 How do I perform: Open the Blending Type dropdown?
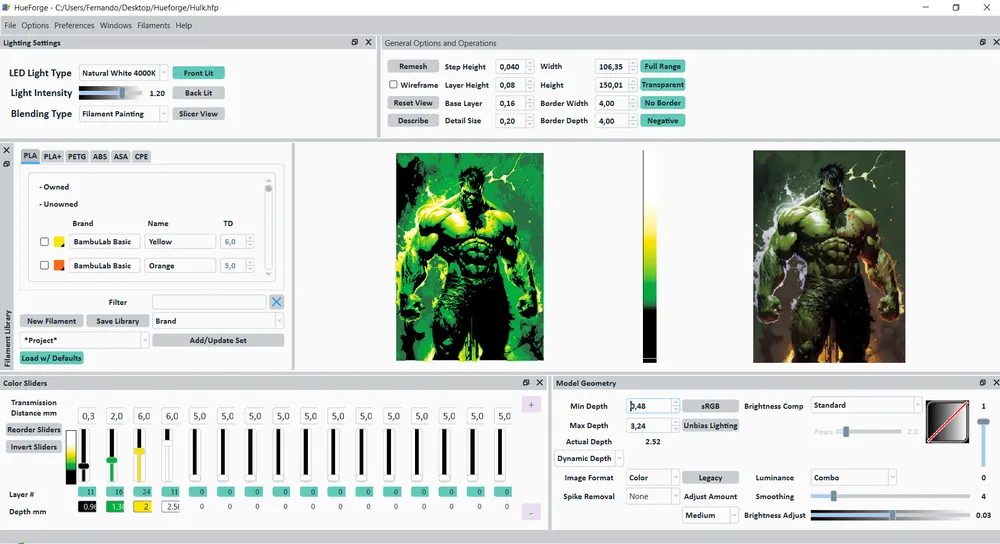[124, 114]
